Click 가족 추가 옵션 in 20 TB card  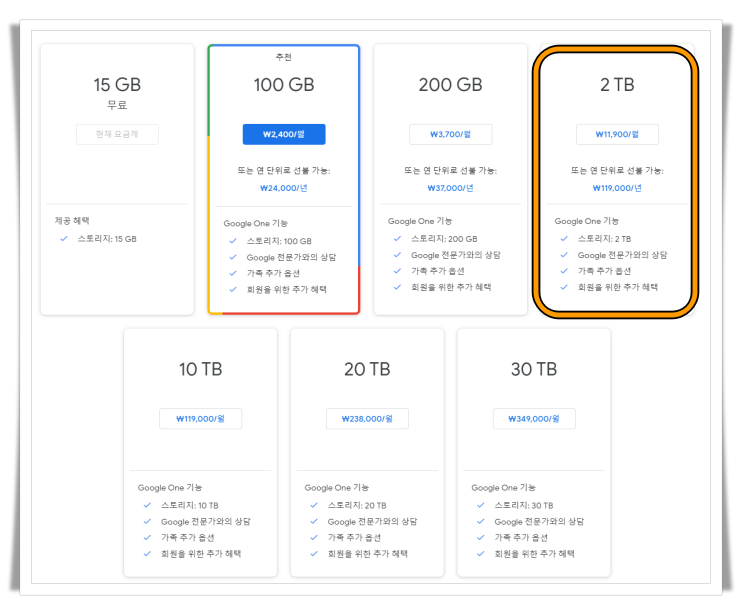coord(354,537)
